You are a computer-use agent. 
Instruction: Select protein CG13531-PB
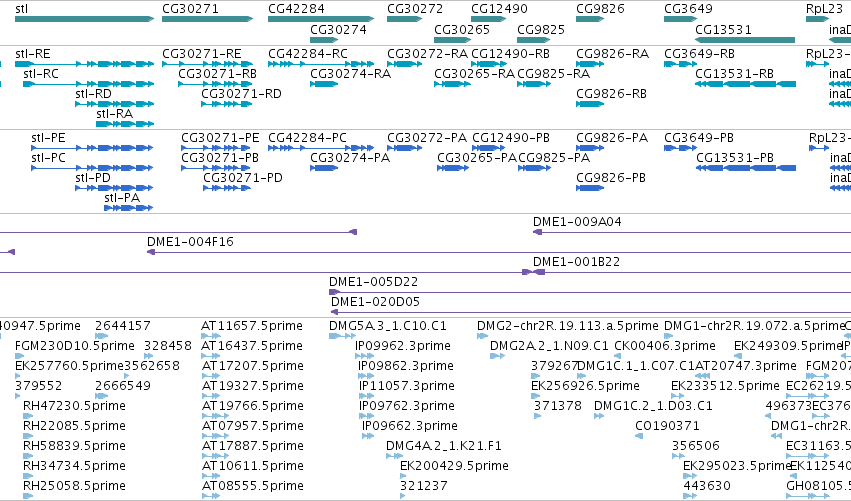point(735,158)
